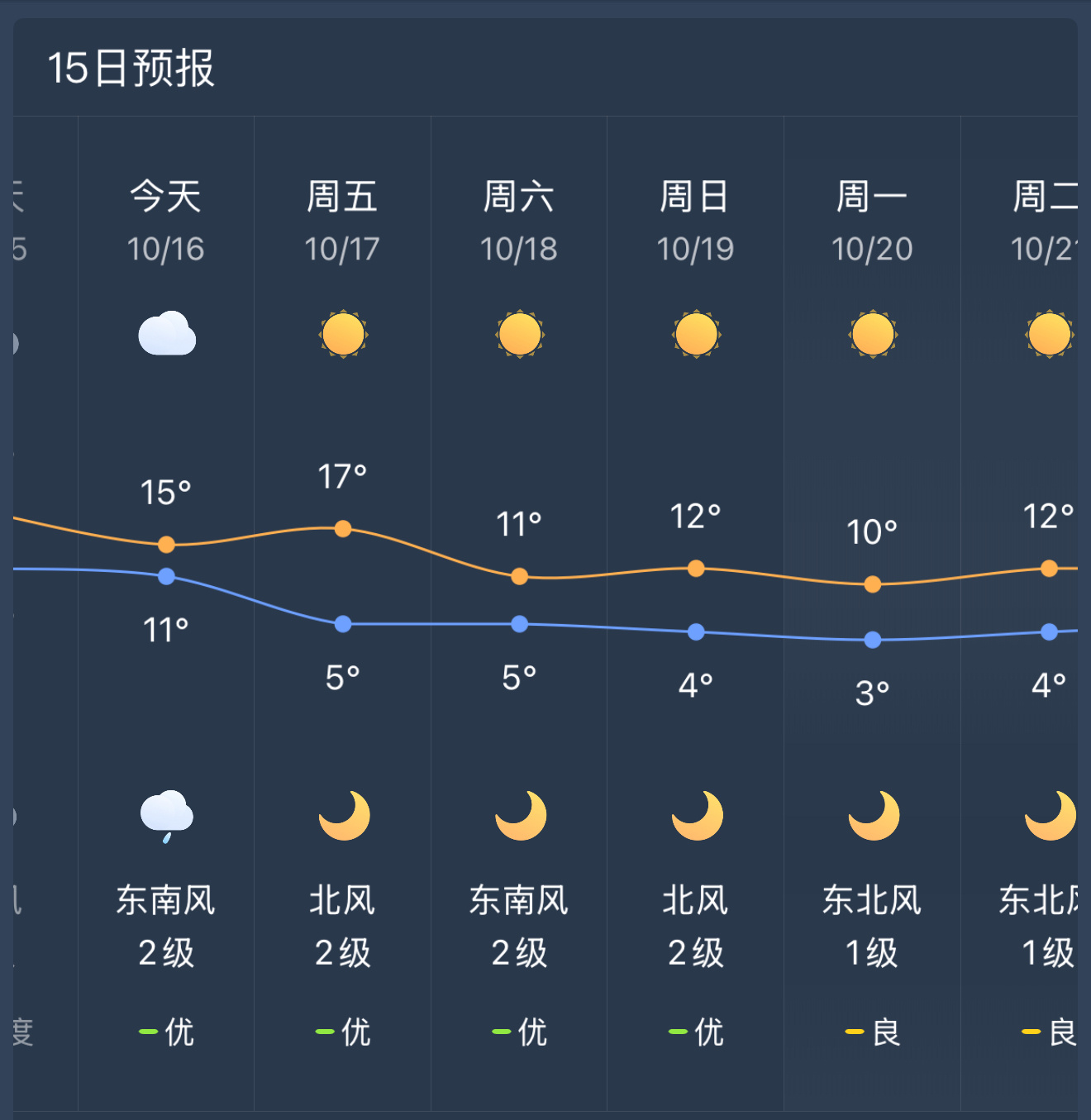This screenshot has height=1120, width=1091.
Task: Click the sunny icon for 周一 10/20
Action: (873, 335)
